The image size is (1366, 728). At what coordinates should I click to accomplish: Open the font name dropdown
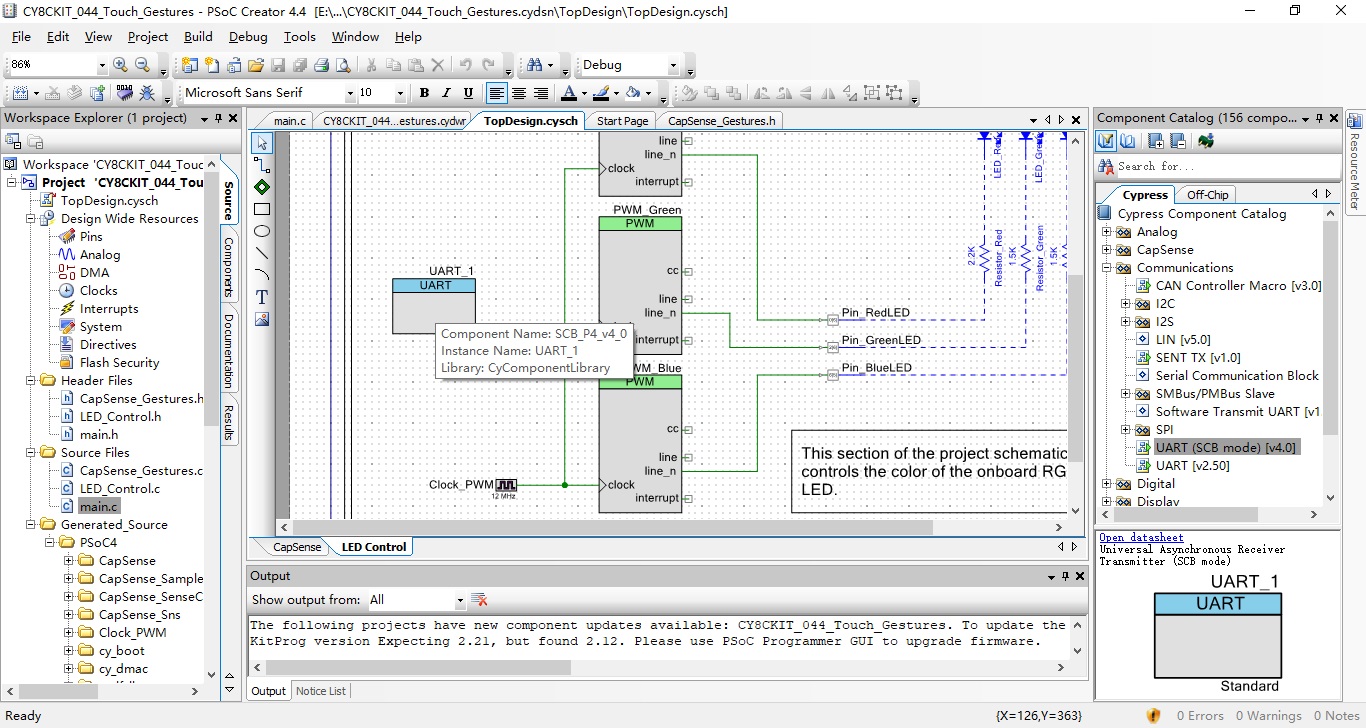coord(350,93)
